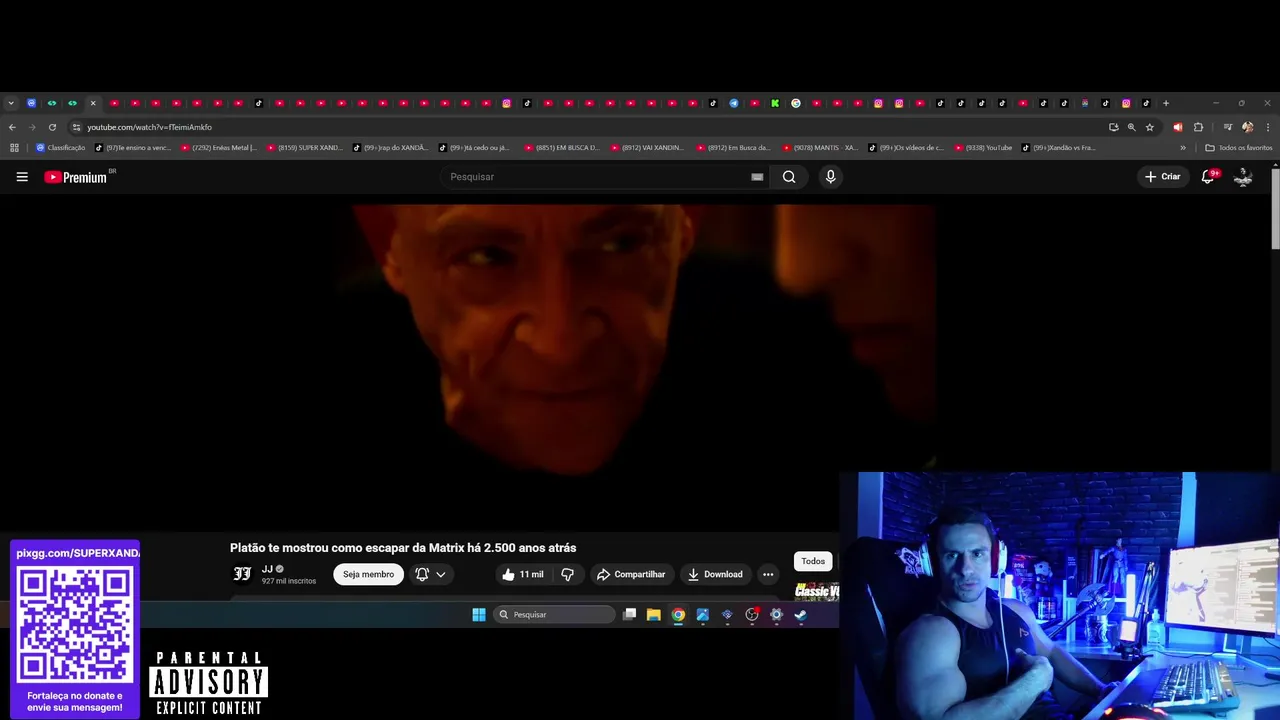The width and height of the screenshot is (1280, 720).
Task: Open the red speaker extension icon
Action: [1177, 127]
